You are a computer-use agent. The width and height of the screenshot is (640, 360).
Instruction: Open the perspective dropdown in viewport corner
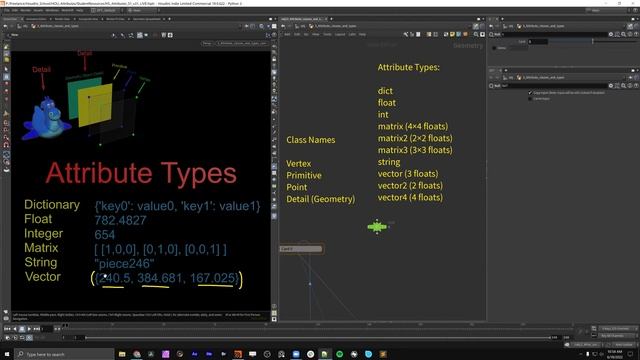tap(207, 43)
